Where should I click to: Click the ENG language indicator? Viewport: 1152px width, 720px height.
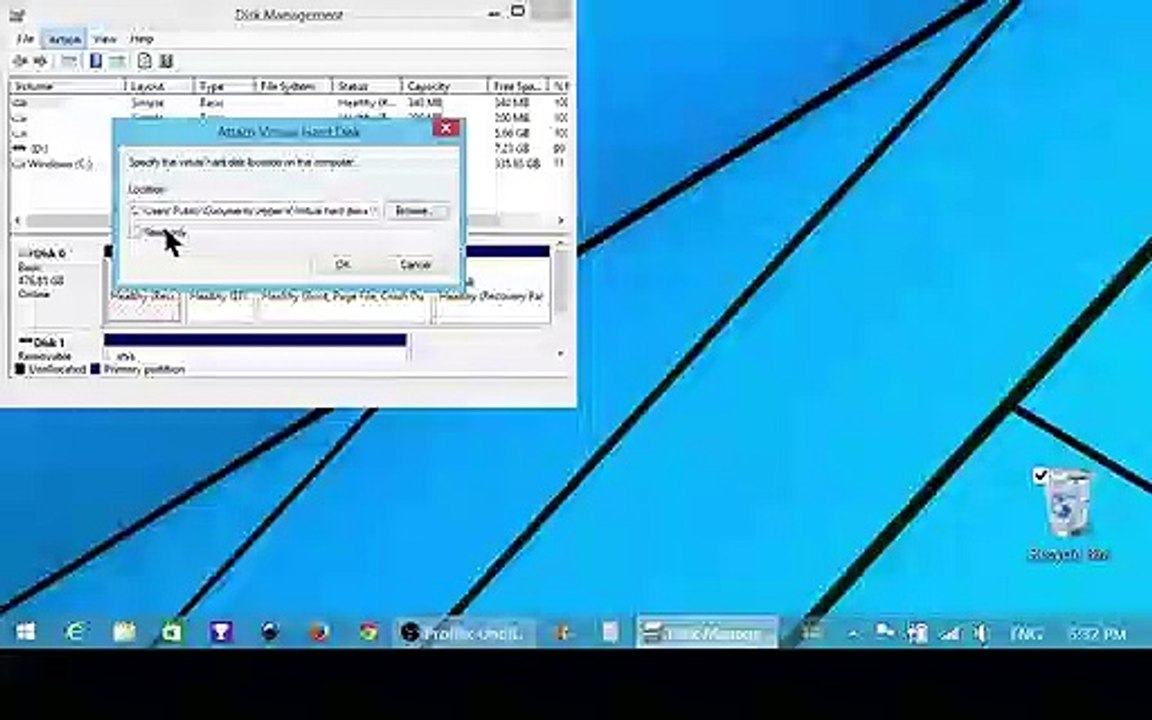(1026, 633)
